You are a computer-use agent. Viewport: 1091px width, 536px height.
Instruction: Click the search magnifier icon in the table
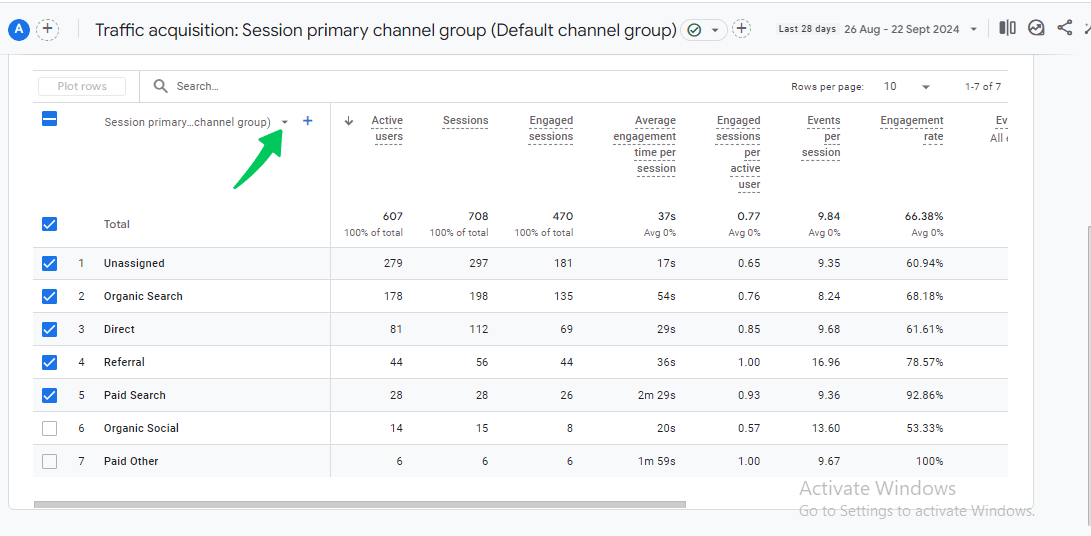161,86
